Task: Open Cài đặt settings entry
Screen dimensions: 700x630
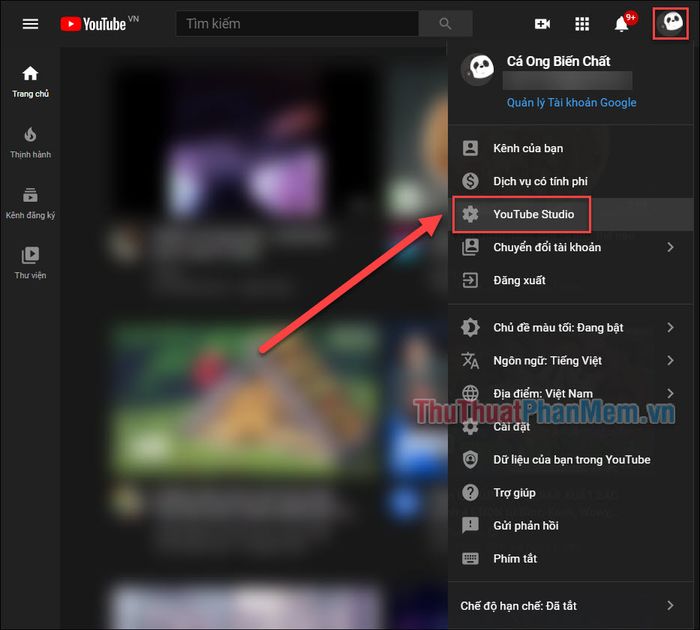Action: (x=571, y=426)
